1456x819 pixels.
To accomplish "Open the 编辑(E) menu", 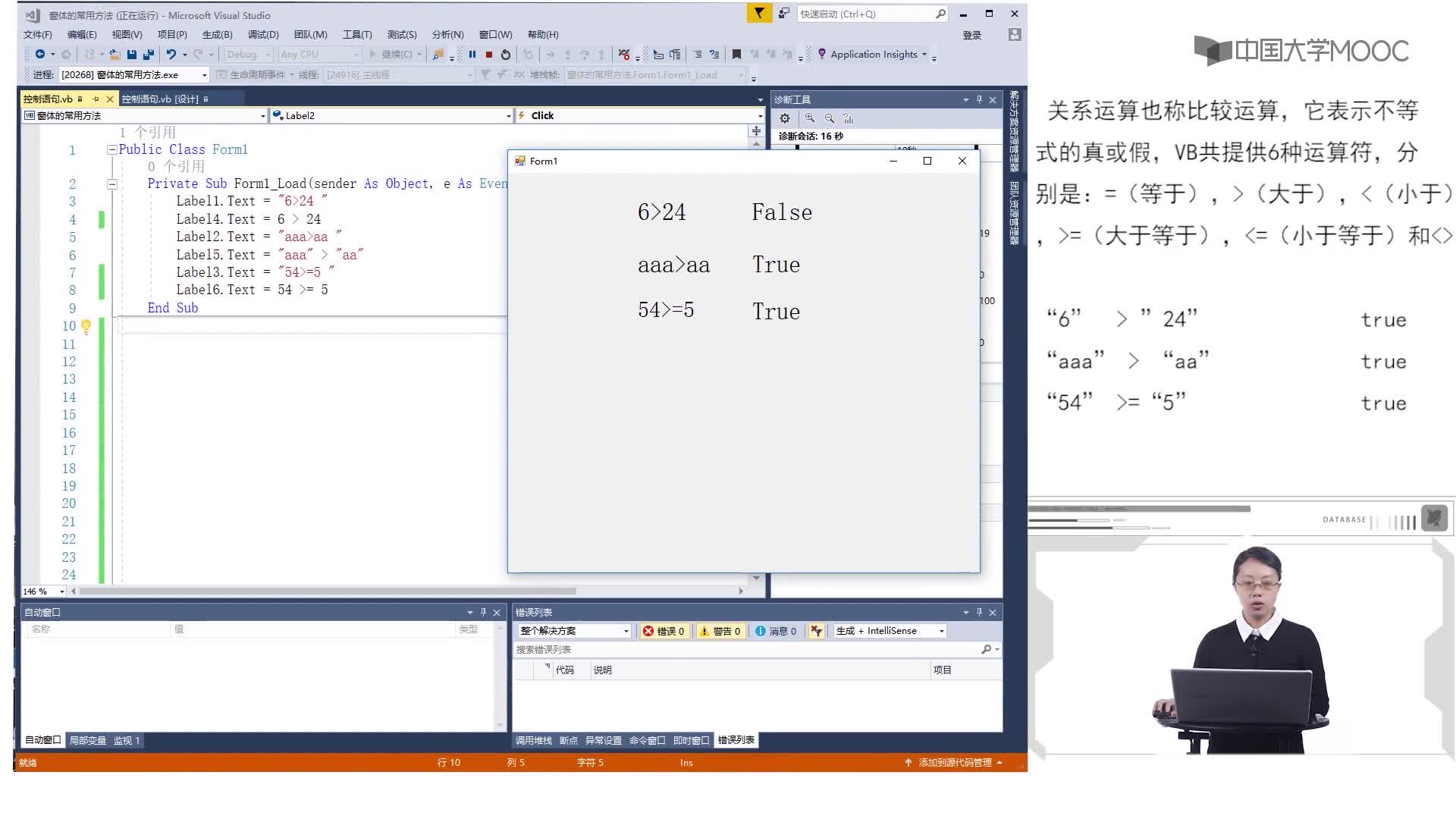I will point(82,35).
